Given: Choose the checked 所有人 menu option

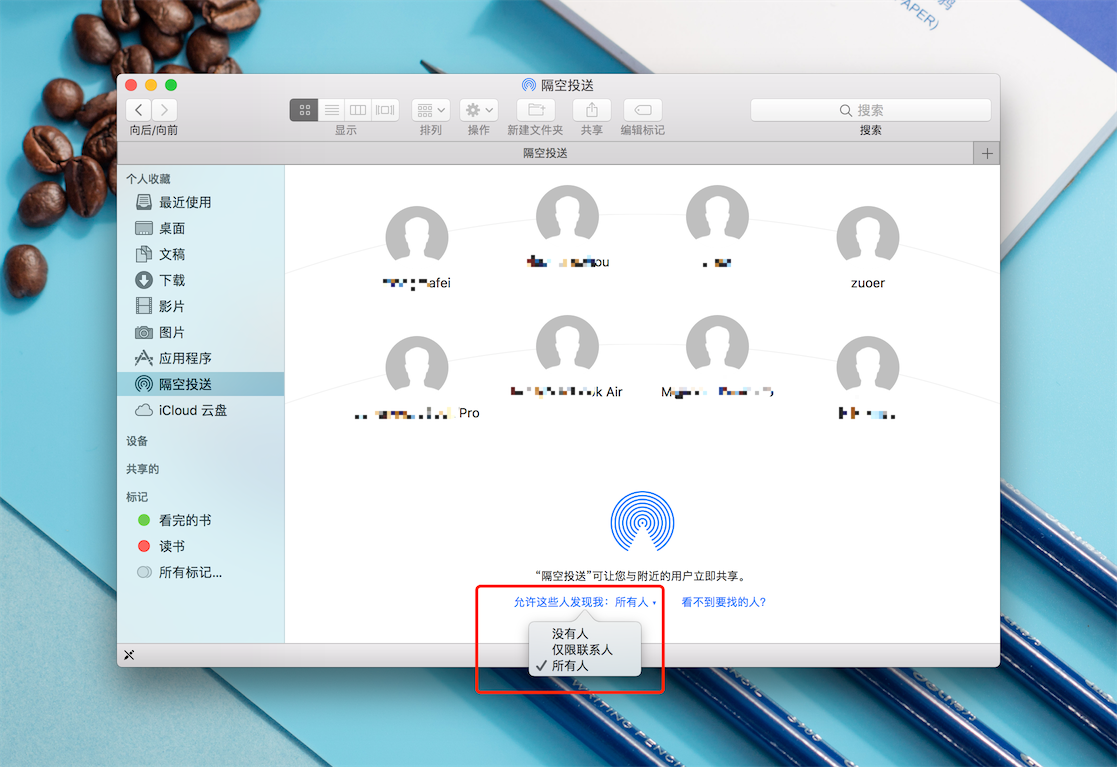Looking at the screenshot, I should 585,666.
